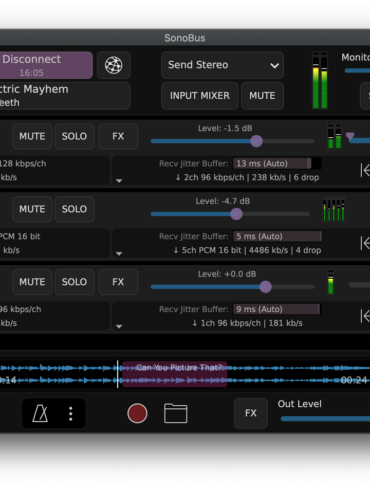
Task: Mute the peer with Level +0.0 dB
Action: click(32, 282)
